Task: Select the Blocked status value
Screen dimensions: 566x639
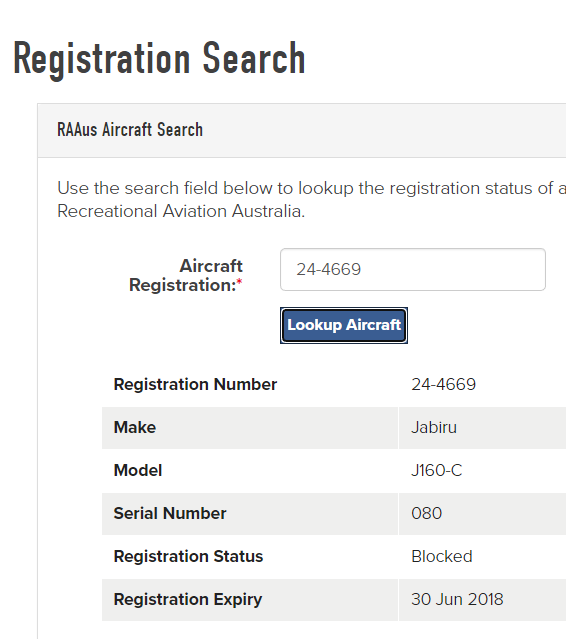Action: (x=442, y=556)
